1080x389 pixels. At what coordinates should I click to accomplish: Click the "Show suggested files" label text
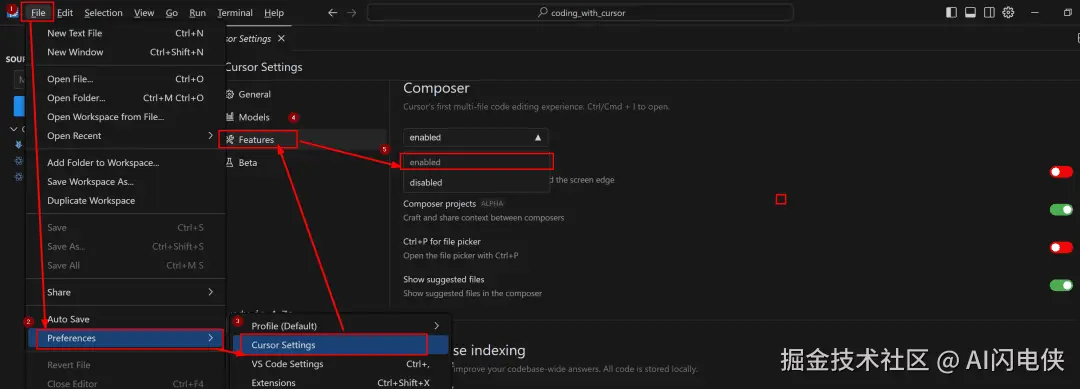[444, 280]
